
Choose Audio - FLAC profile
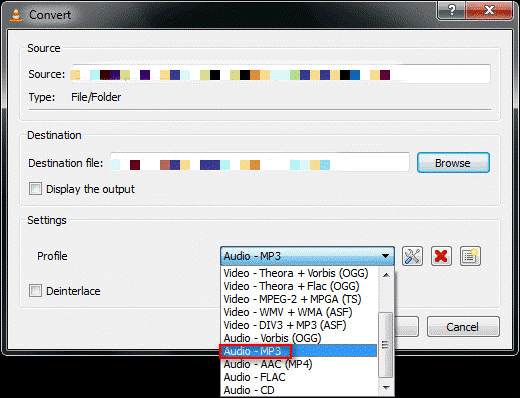(299, 377)
